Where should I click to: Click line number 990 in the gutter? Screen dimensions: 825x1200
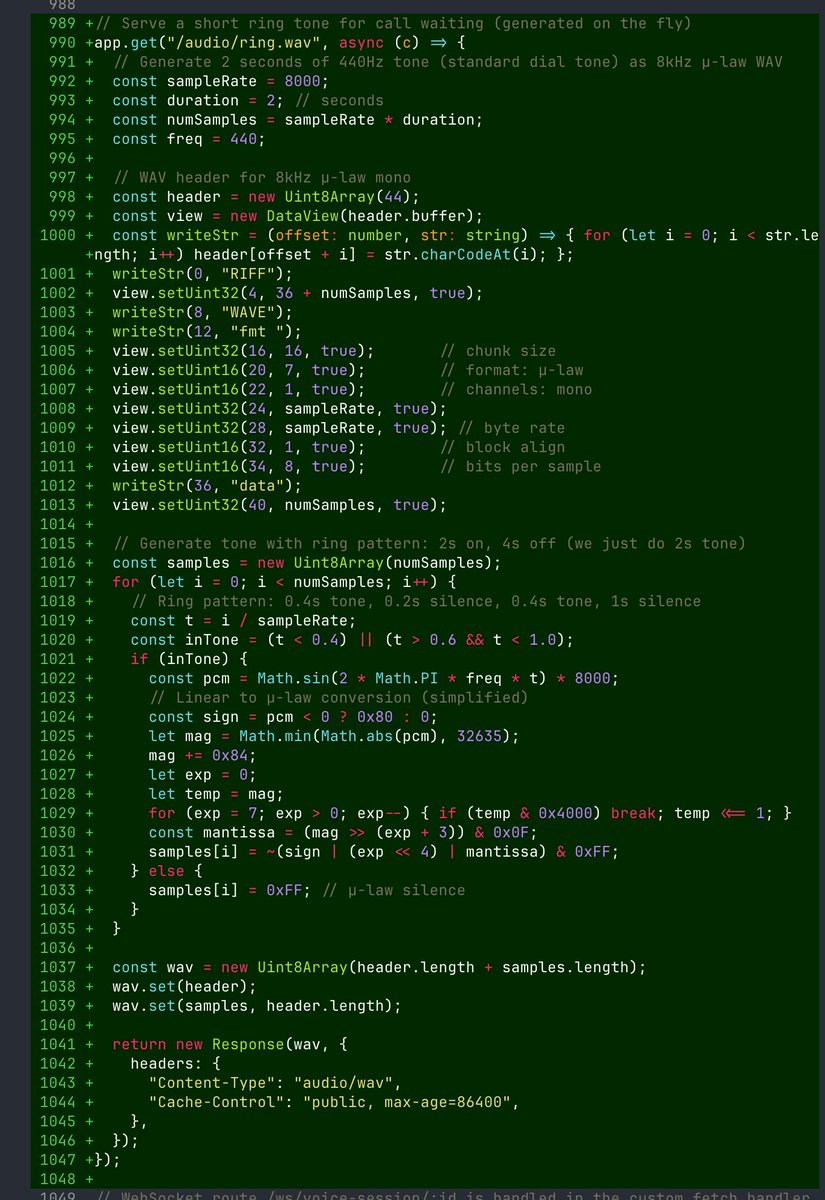pyautogui.click(x=61, y=43)
